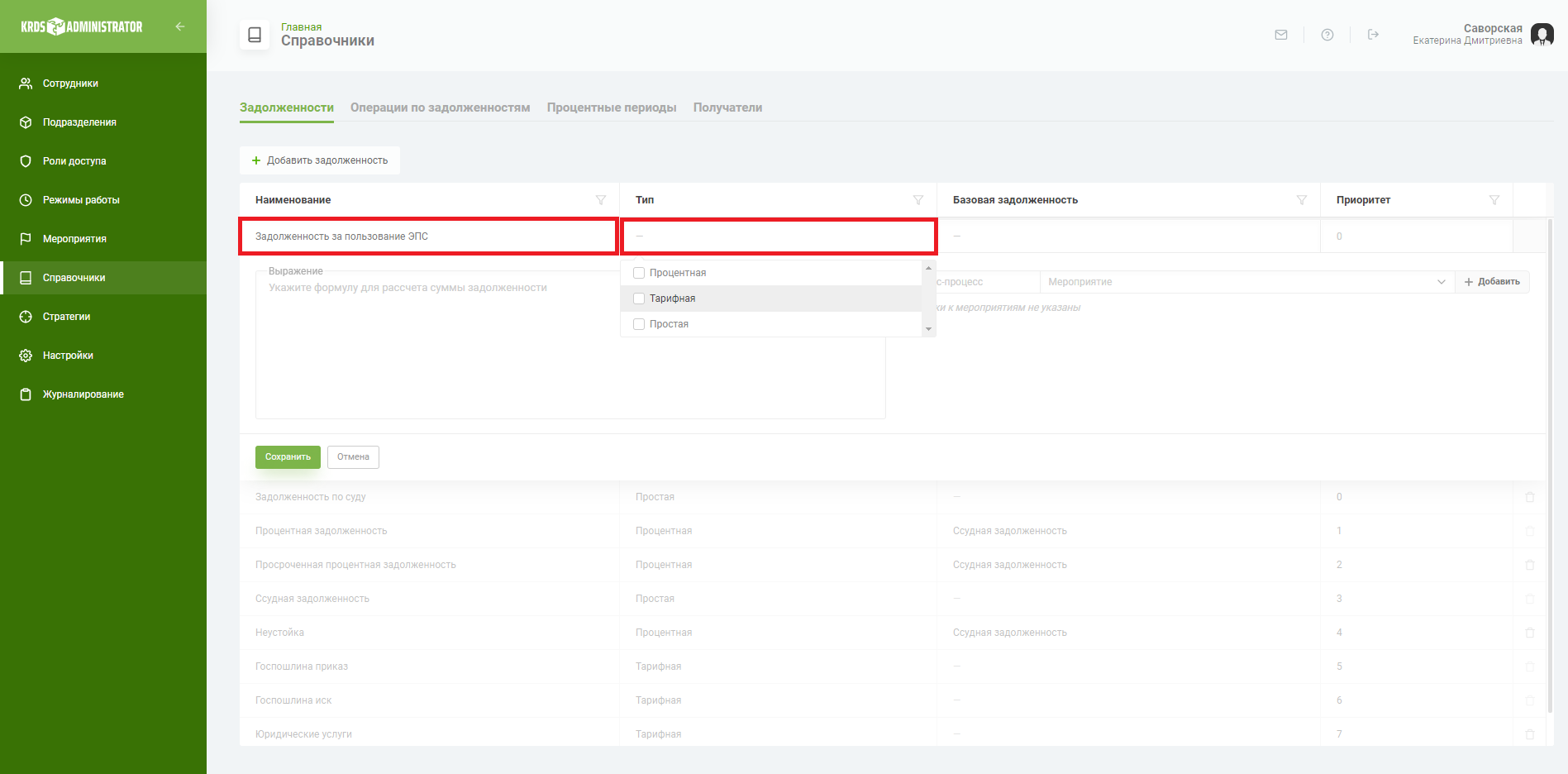
Task: Open Мероприятия section in sidebar
Action: 74,239
